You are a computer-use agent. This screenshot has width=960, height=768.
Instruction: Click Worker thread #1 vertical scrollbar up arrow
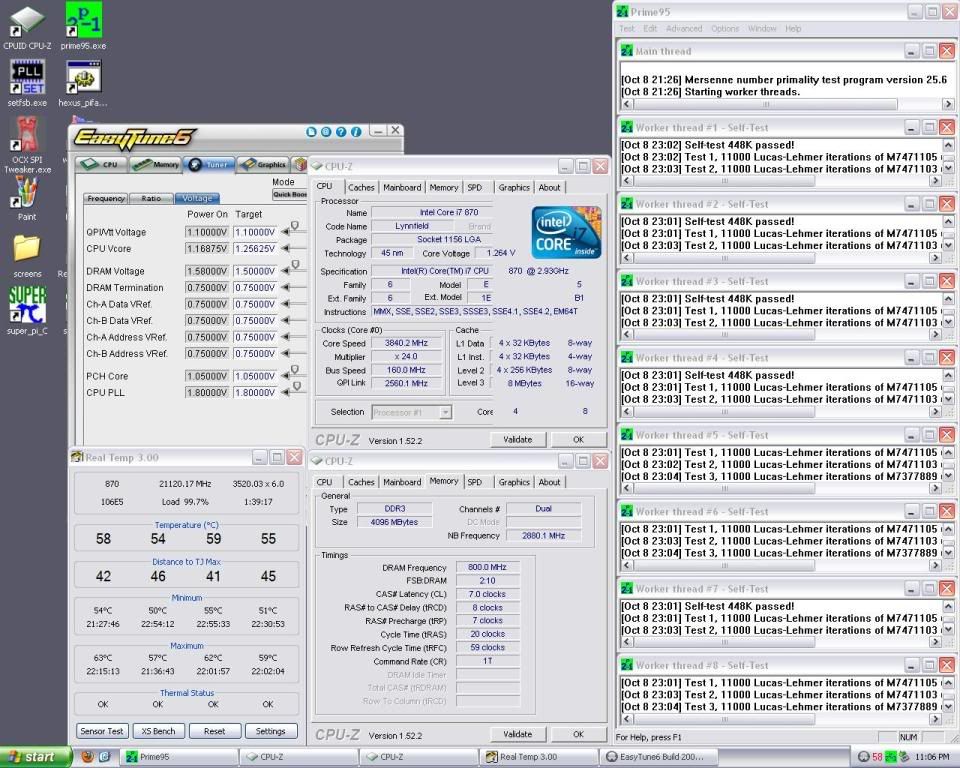[x=948, y=145]
